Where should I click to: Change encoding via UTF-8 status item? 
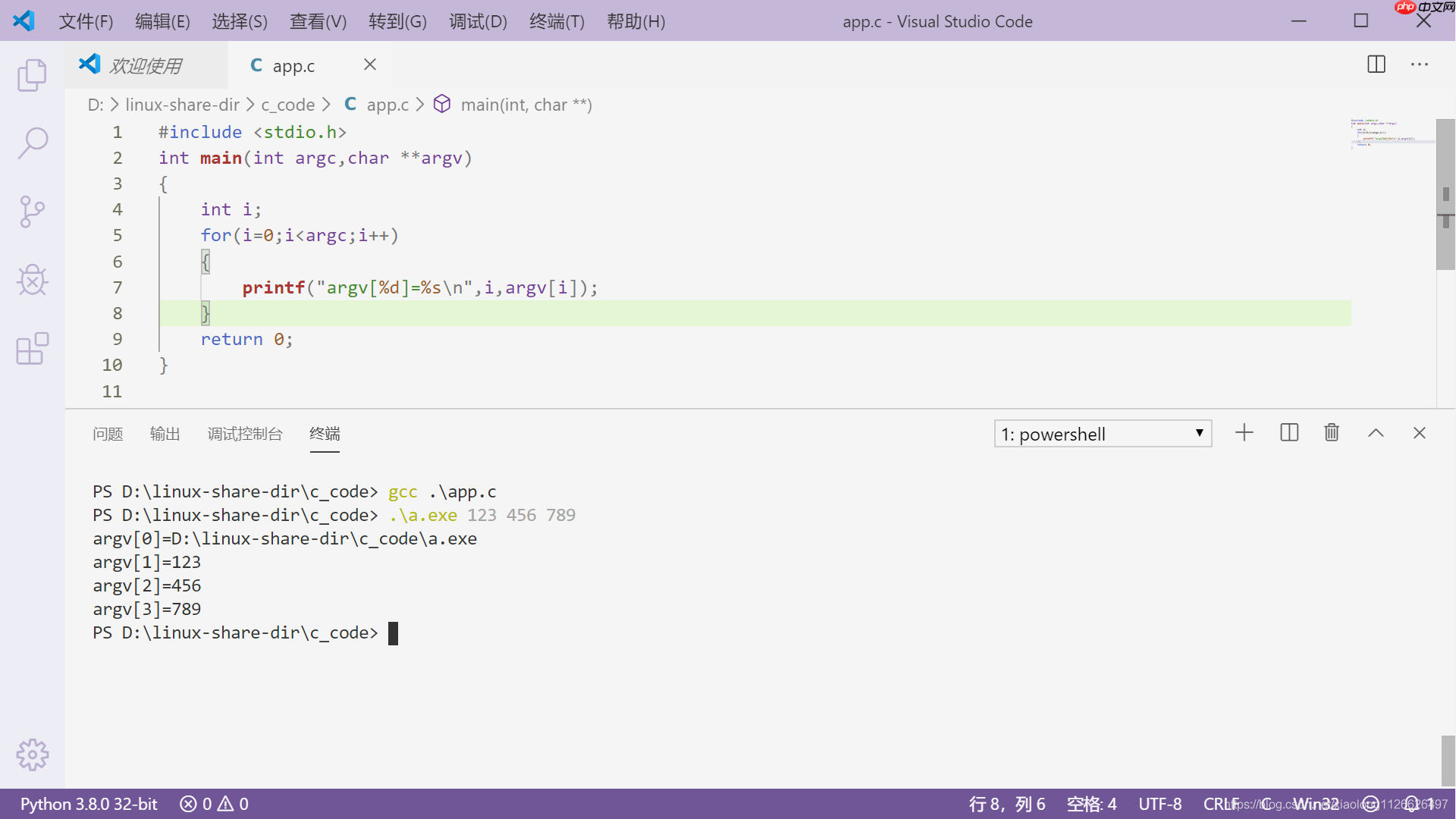point(1160,803)
